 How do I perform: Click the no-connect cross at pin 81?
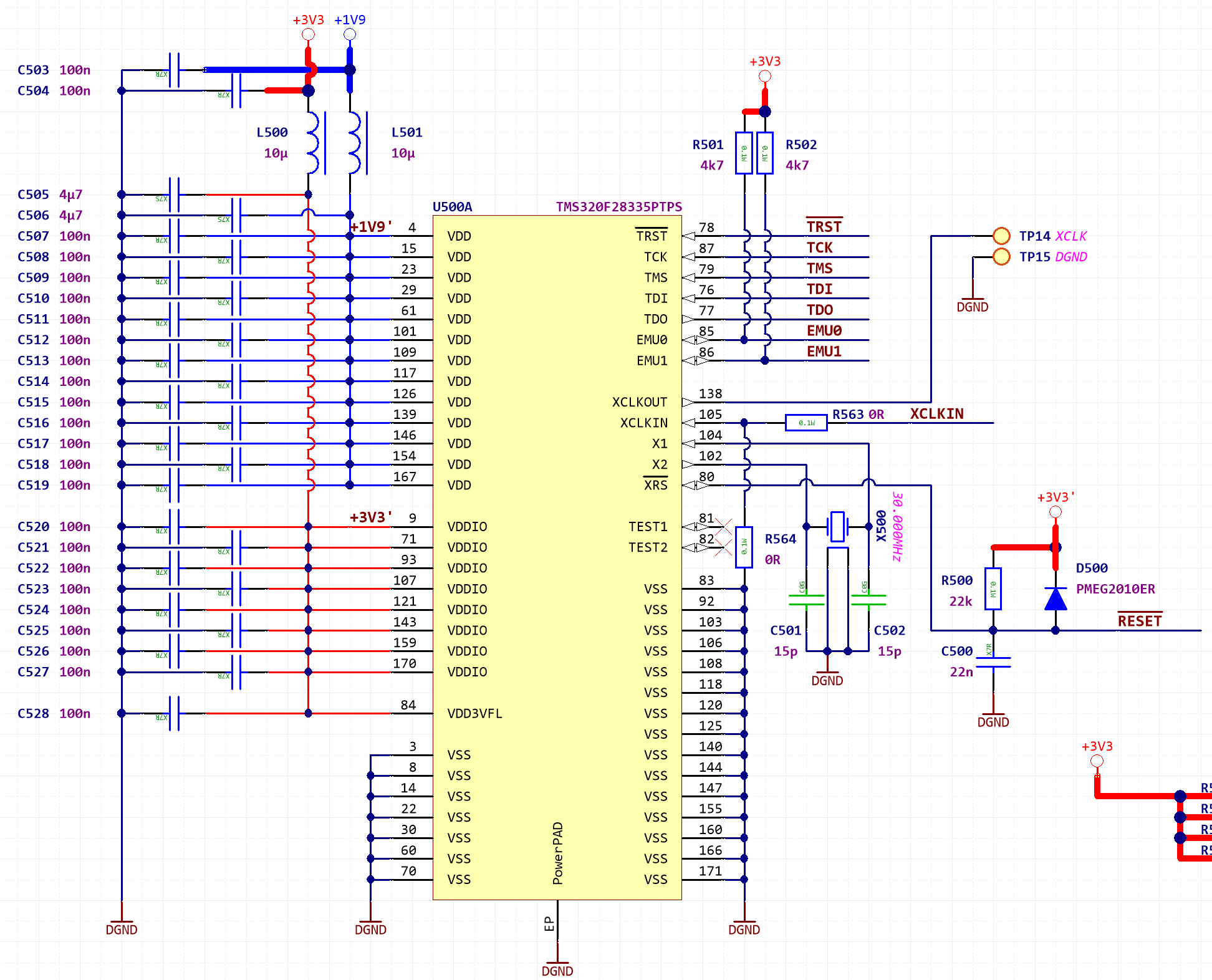723,527
